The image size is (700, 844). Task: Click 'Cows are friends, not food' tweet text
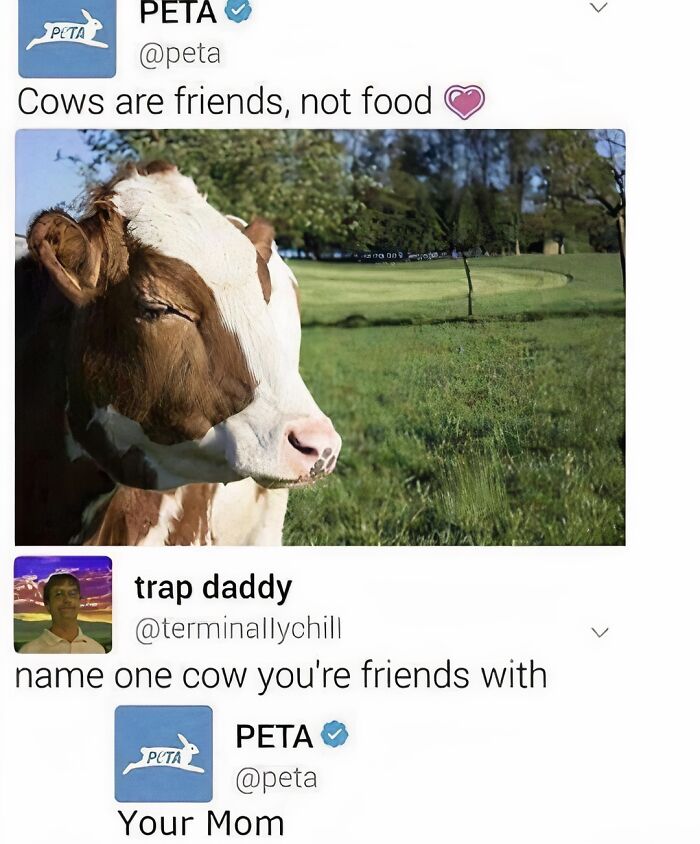[x=225, y=101]
